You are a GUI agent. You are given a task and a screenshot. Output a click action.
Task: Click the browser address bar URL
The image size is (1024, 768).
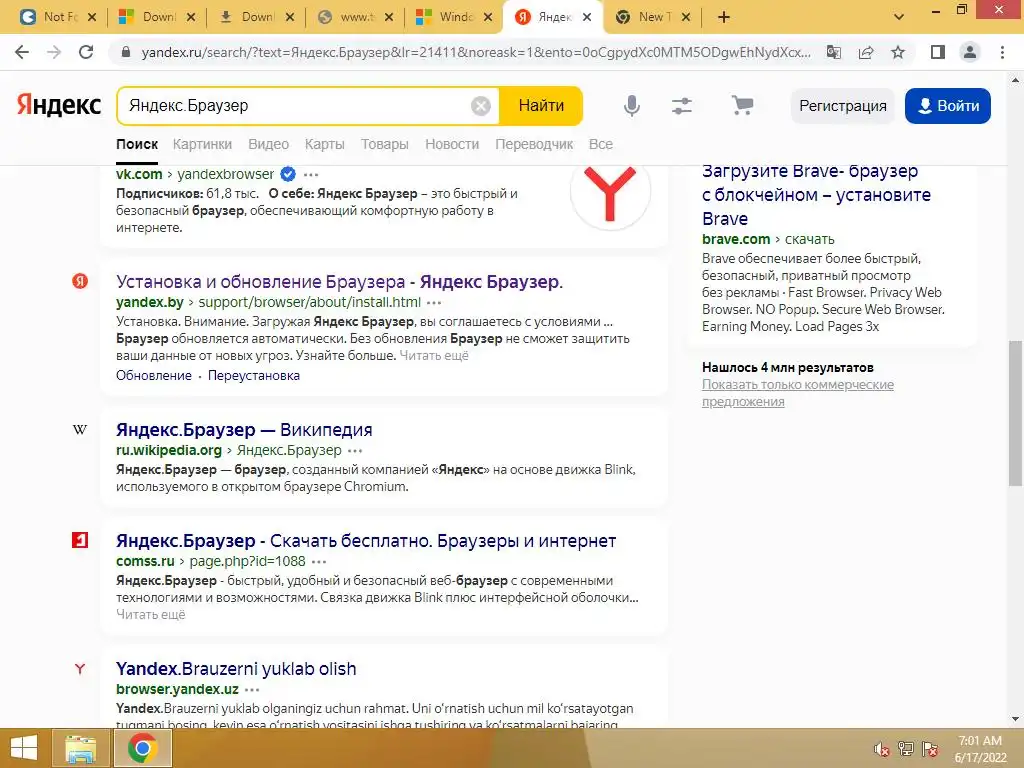(476, 52)
